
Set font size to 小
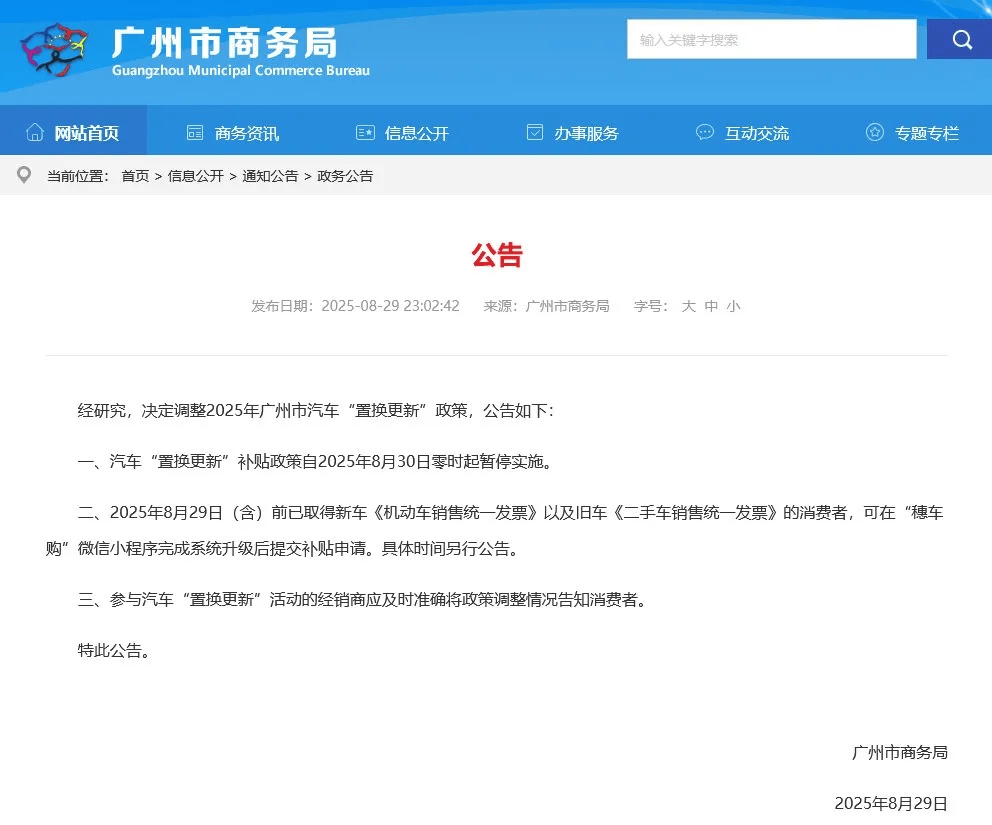click(x=733, y=306)
